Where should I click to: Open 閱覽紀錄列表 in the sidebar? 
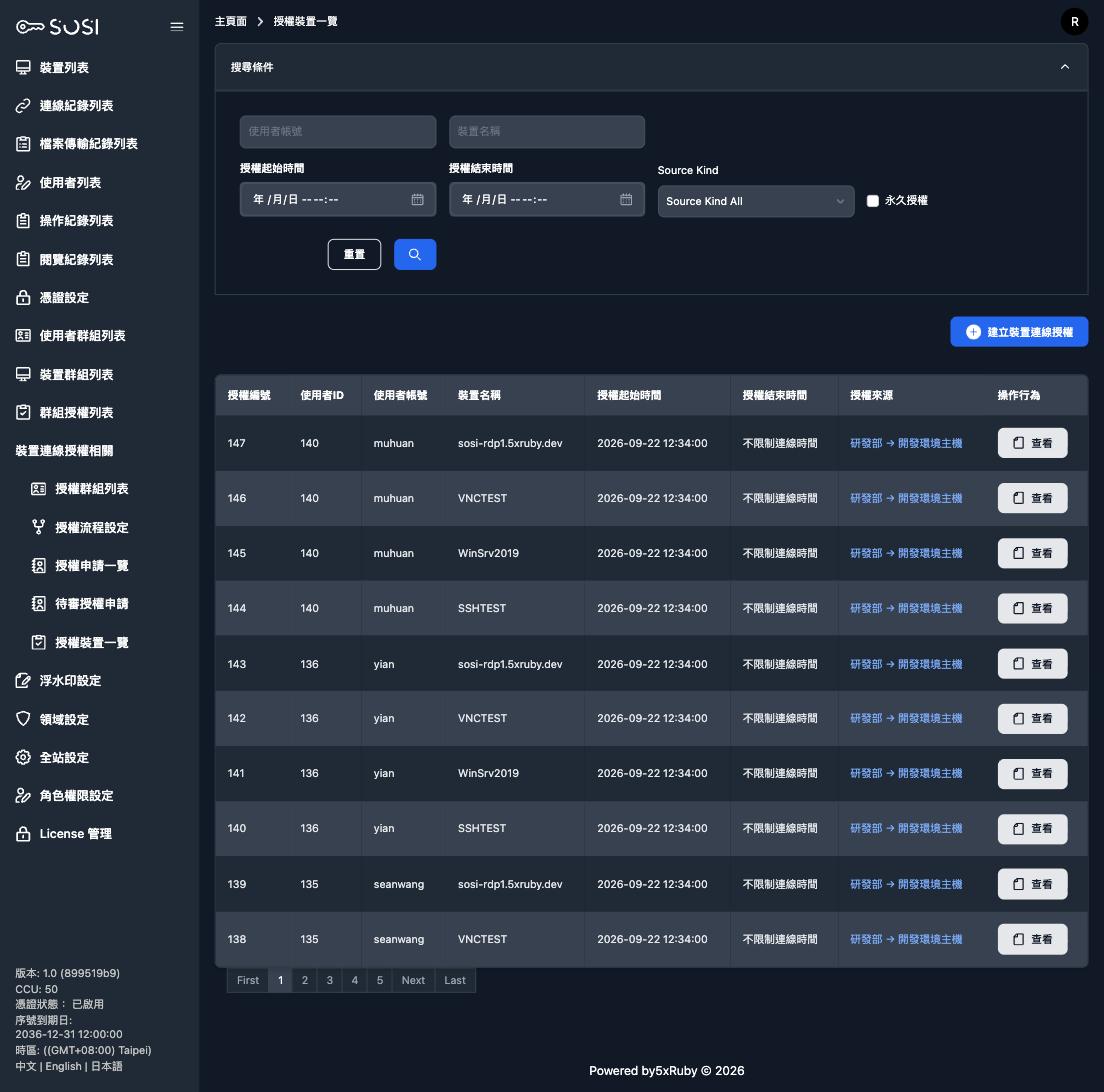[76, 259]
